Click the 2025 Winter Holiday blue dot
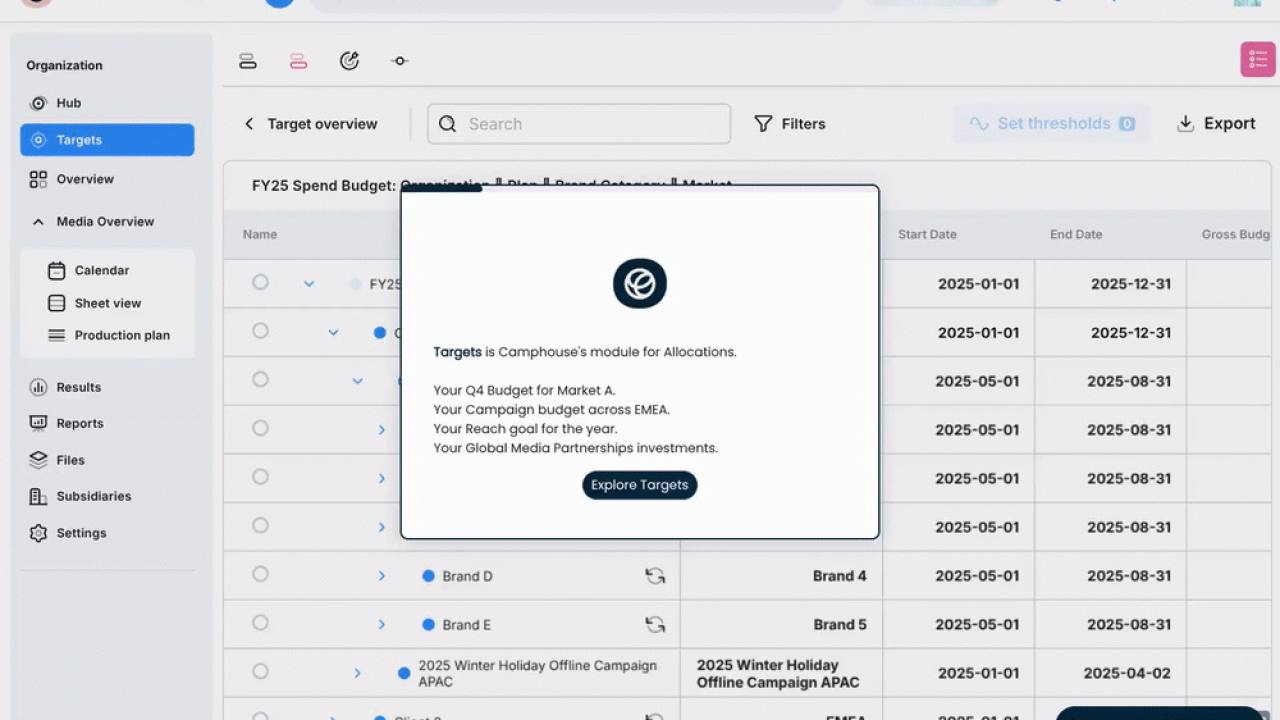The image size is (1280, 720). point(404,674)
